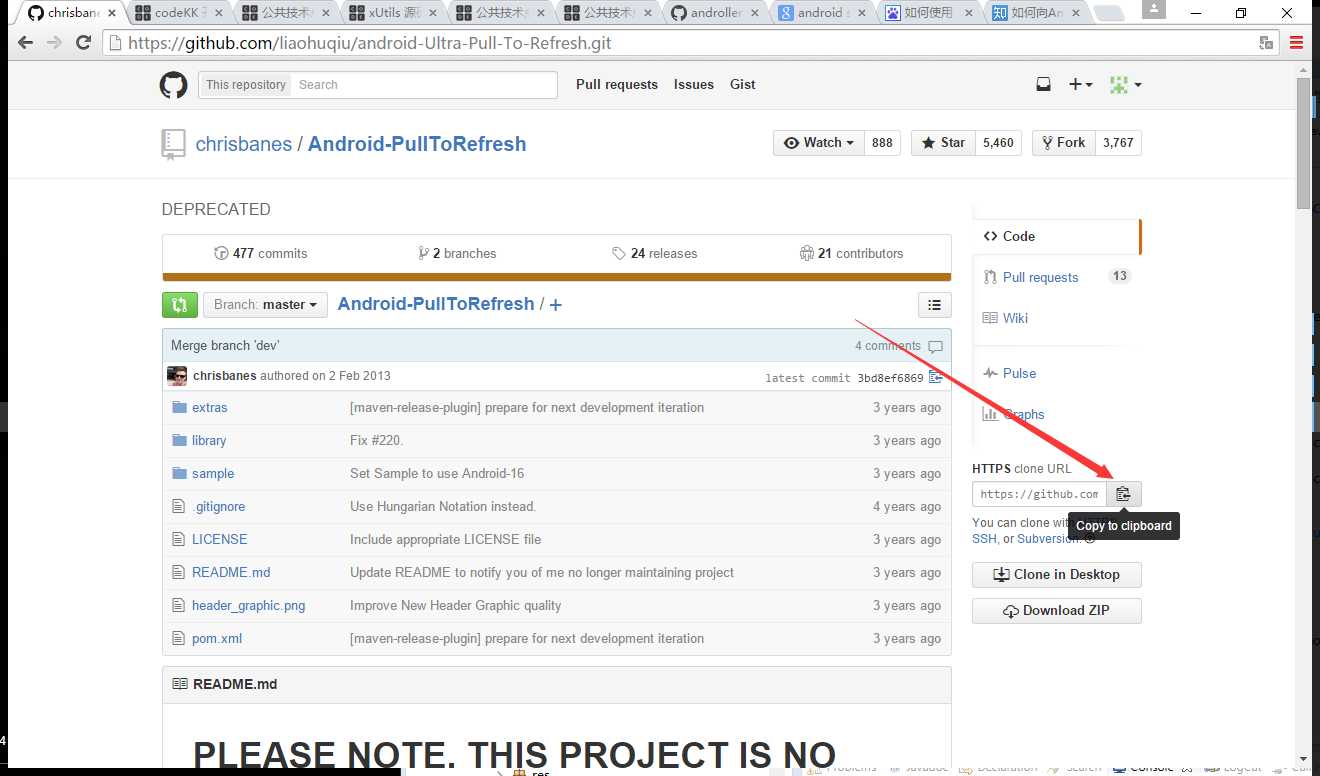Fork the repository

1064,143
